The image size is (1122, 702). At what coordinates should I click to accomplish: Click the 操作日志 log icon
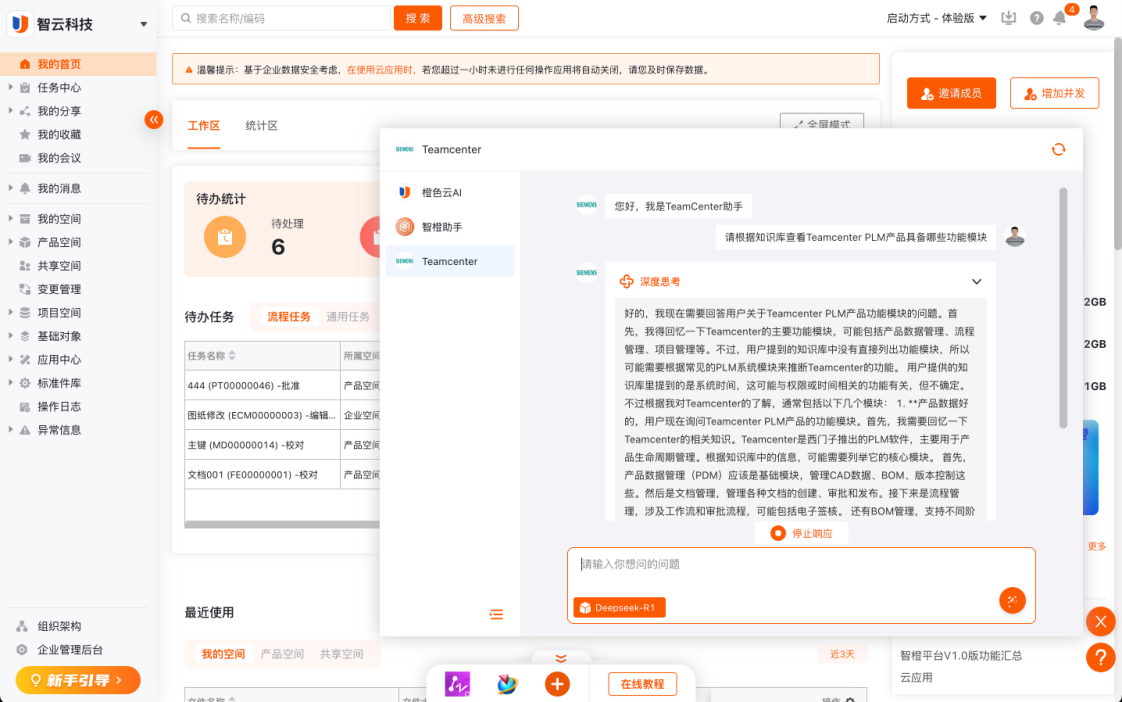[x=25, y=406]
